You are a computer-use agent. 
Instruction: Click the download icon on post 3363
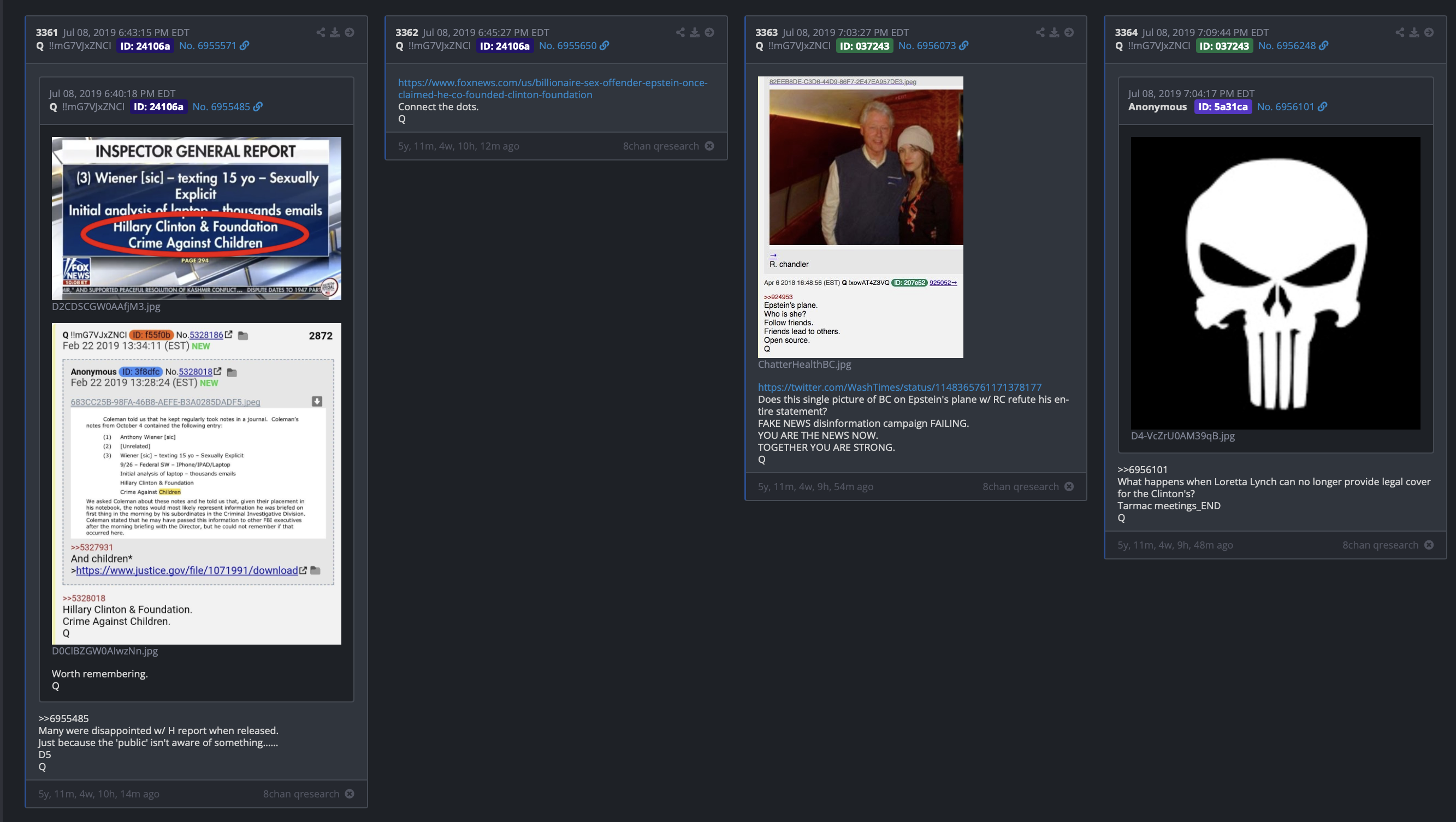[x=1055, y=32]
